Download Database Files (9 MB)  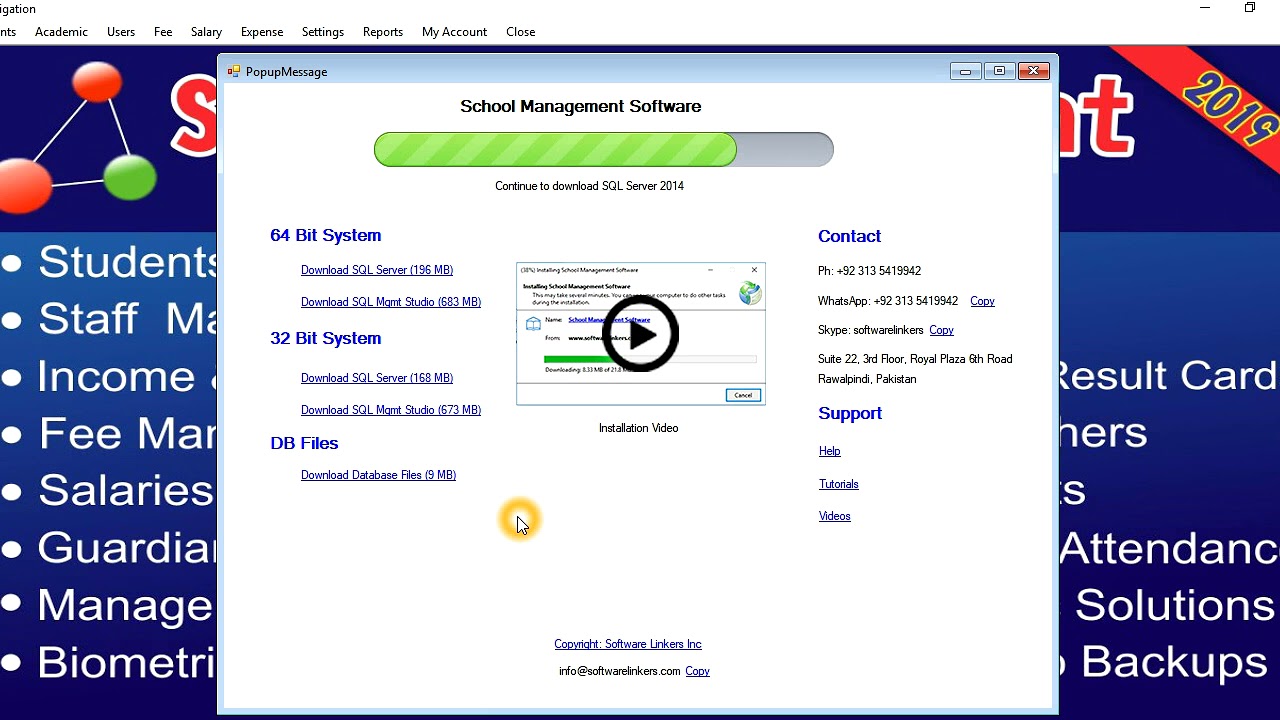378,475
